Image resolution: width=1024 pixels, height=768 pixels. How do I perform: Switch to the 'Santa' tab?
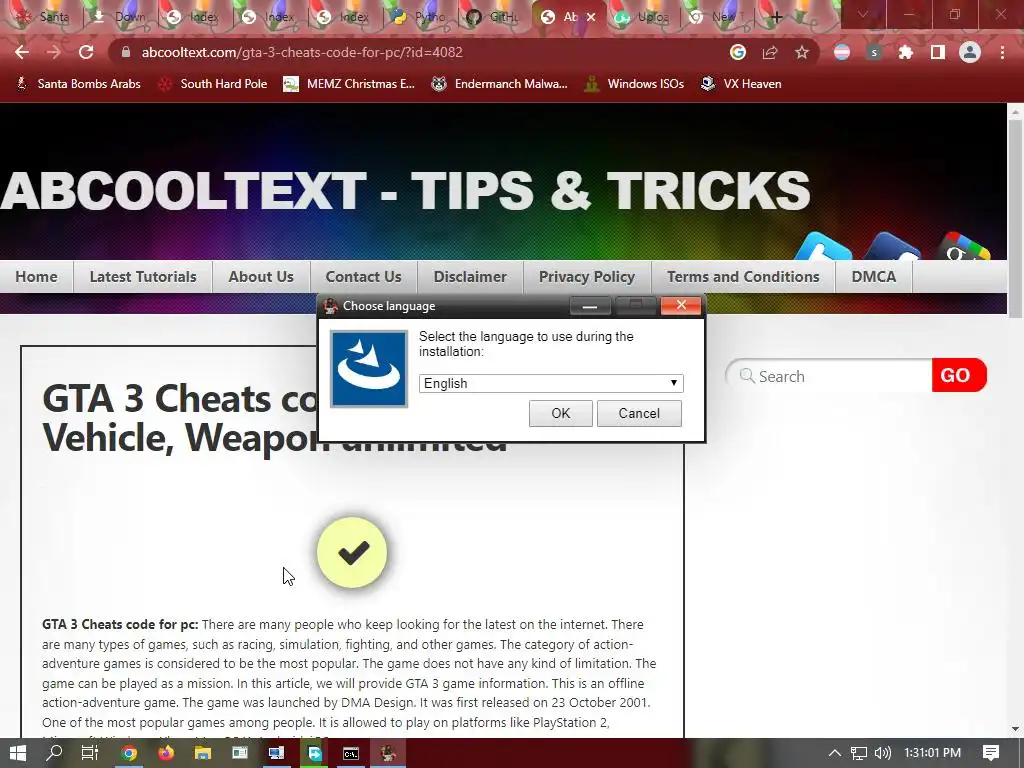[45, 17]
